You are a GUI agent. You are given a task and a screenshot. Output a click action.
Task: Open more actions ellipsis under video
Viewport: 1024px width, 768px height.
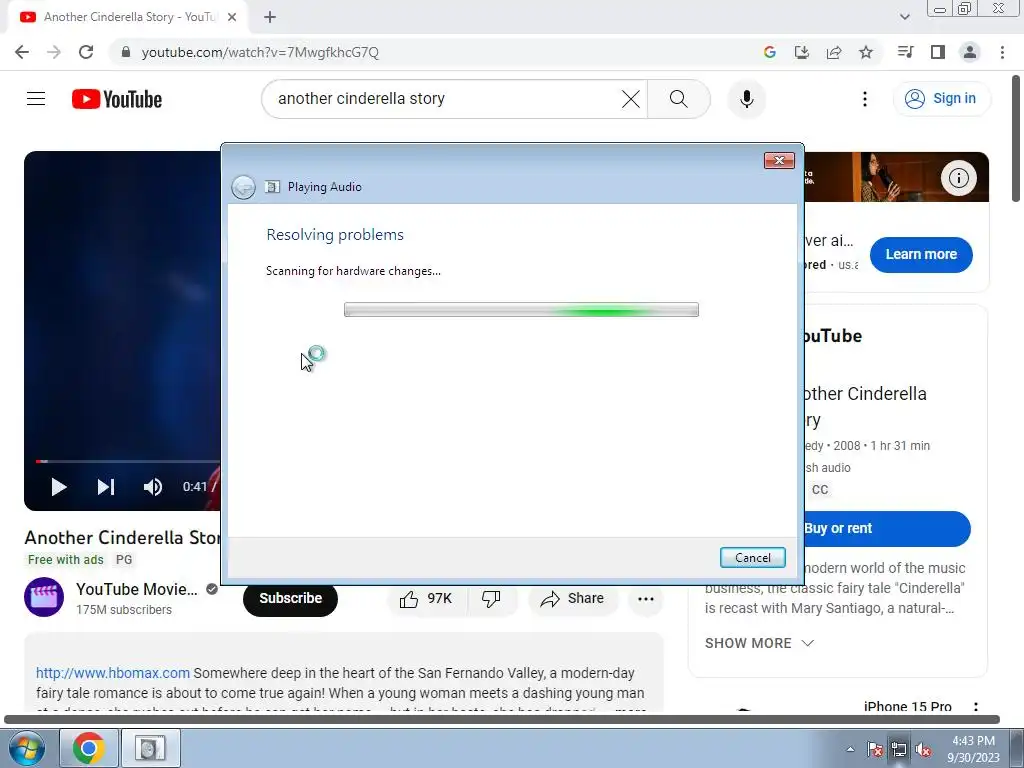point(646,599)
